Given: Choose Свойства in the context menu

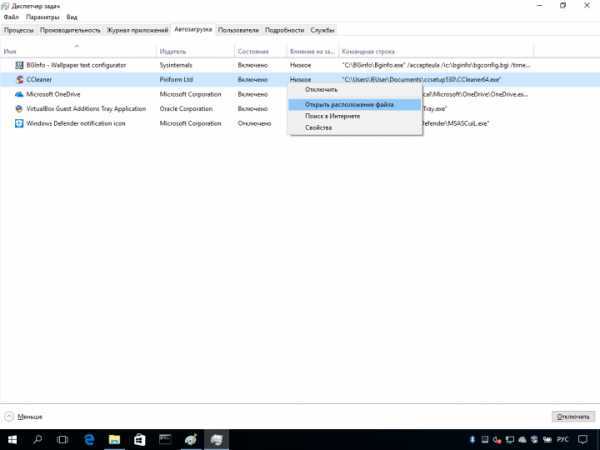Looking at the screenshot, I should point(355,128).
